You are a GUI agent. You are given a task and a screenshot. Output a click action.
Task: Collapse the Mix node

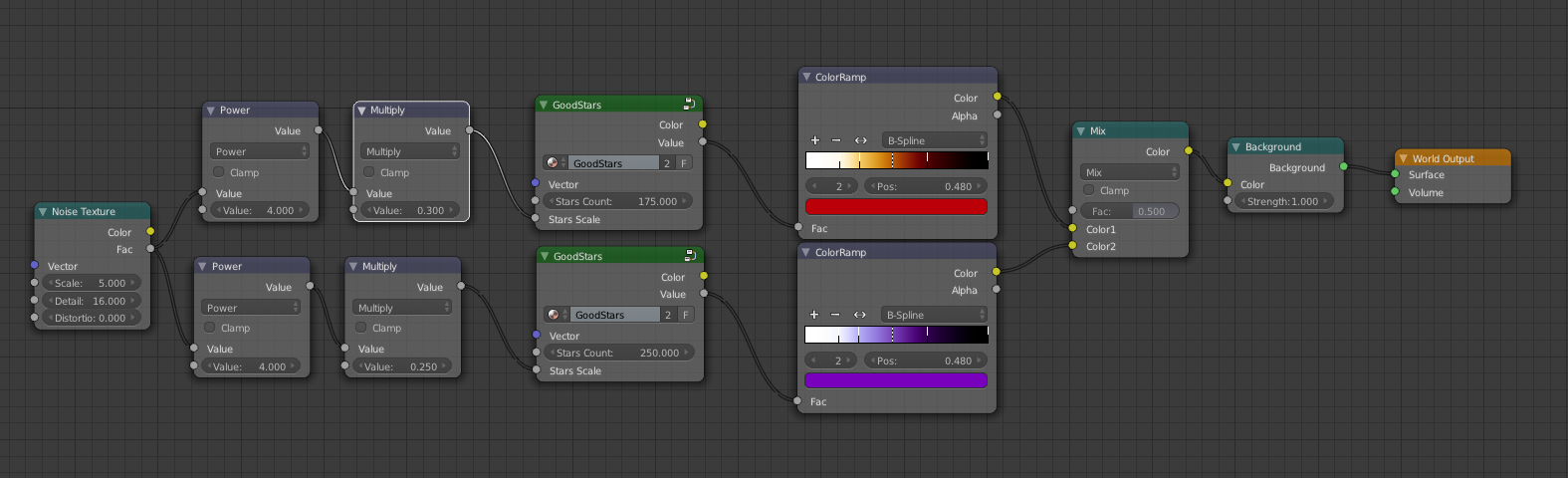(x=1081, y=130)
